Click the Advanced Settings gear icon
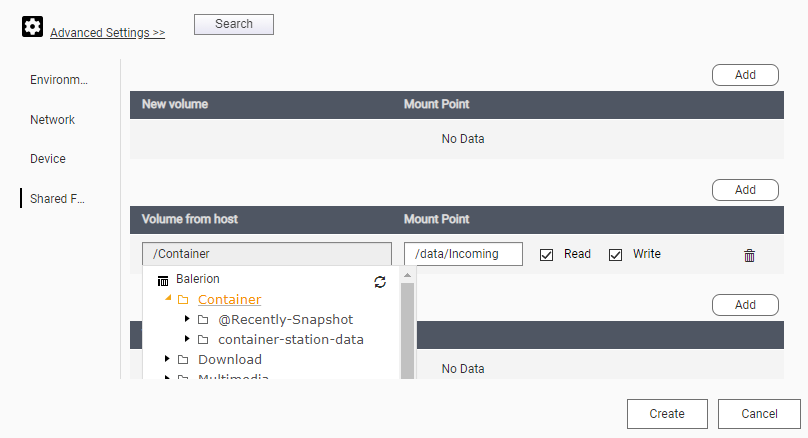 [x=32, y=28]
